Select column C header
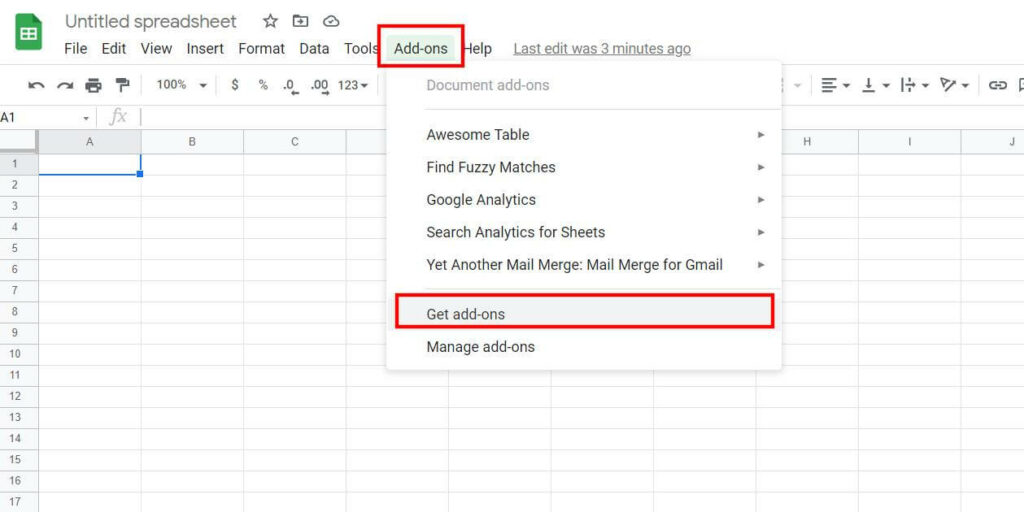Image resolution: width=1024 pixels, height=512 pixels. click(295, 142)
